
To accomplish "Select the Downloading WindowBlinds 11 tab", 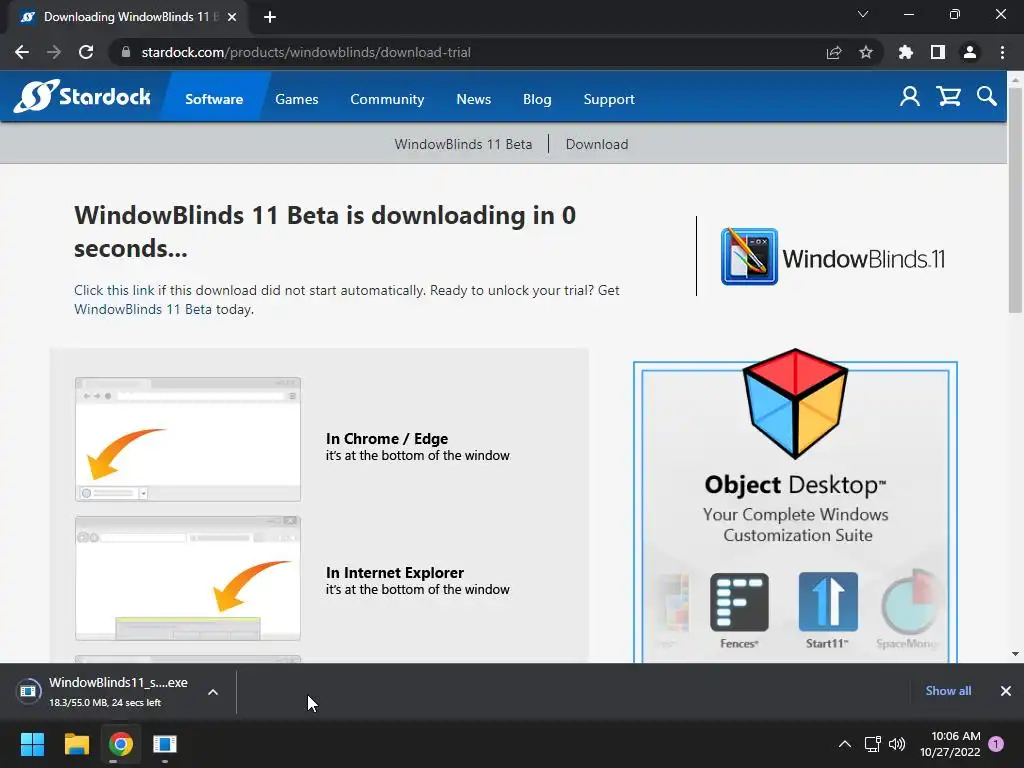I will pos(126,17).
